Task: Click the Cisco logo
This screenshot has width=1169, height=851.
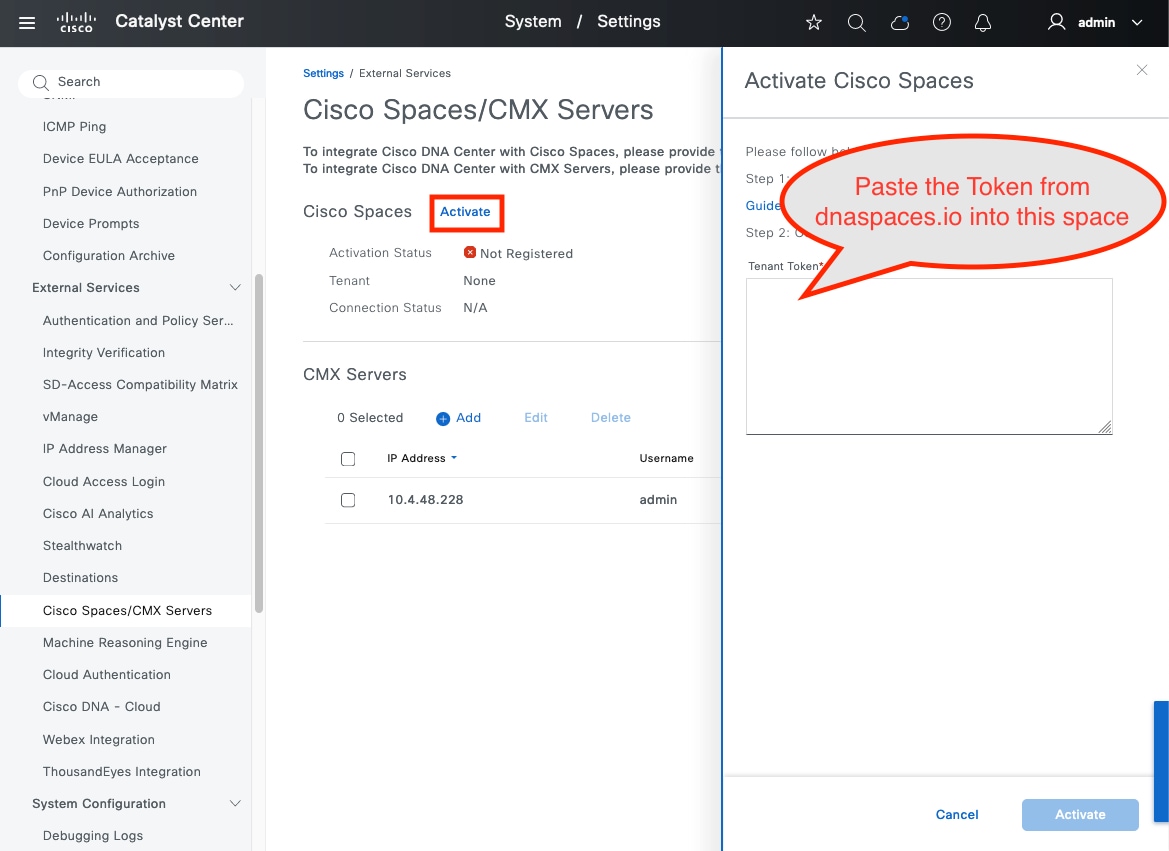Action: [76, 22]
